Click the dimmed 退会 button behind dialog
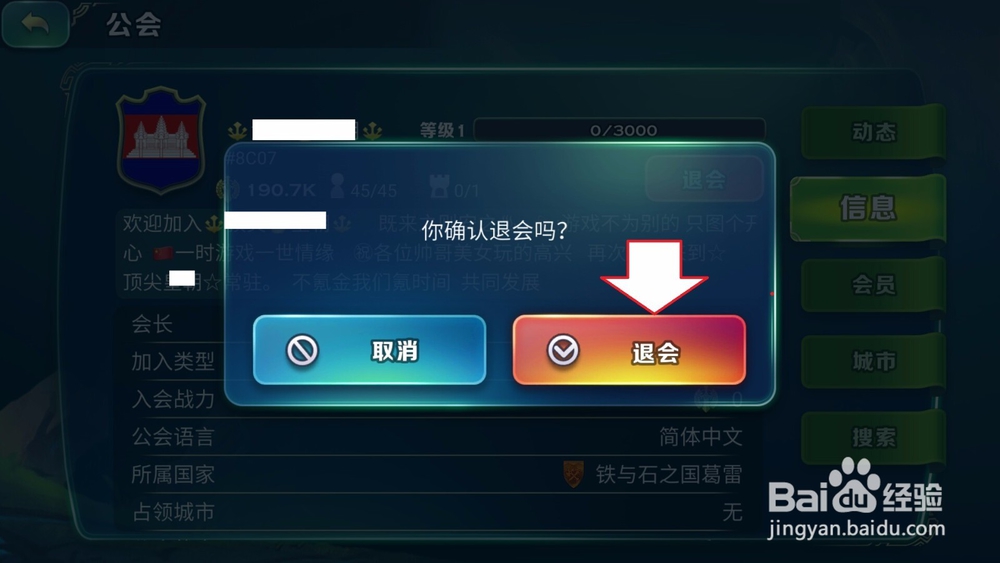1000x563 pixels. tap(704, 179)
